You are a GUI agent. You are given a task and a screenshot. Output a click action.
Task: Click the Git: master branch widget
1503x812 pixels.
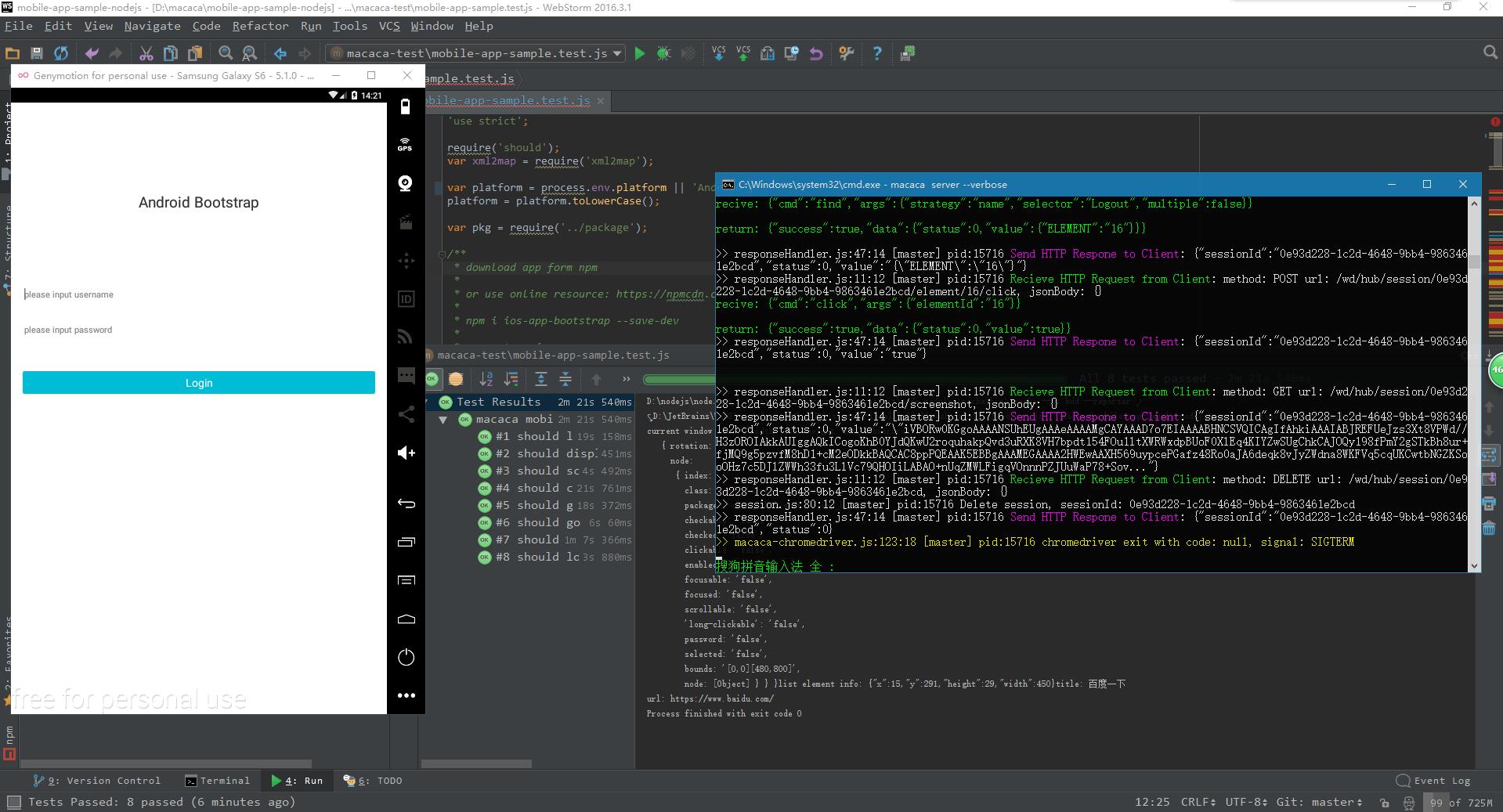tap(1319, 802)
